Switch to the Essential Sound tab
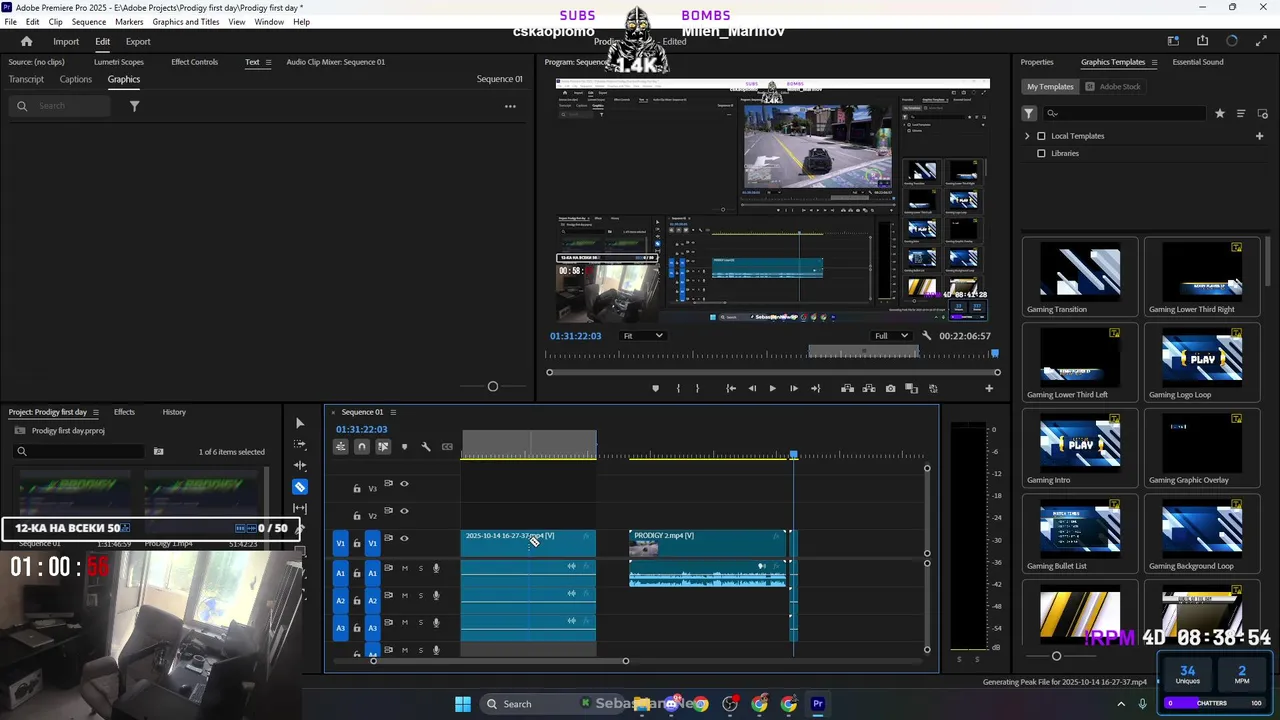Image resolution: width=1280 pixels, height=720 pixels. (x=1198, y=62)
